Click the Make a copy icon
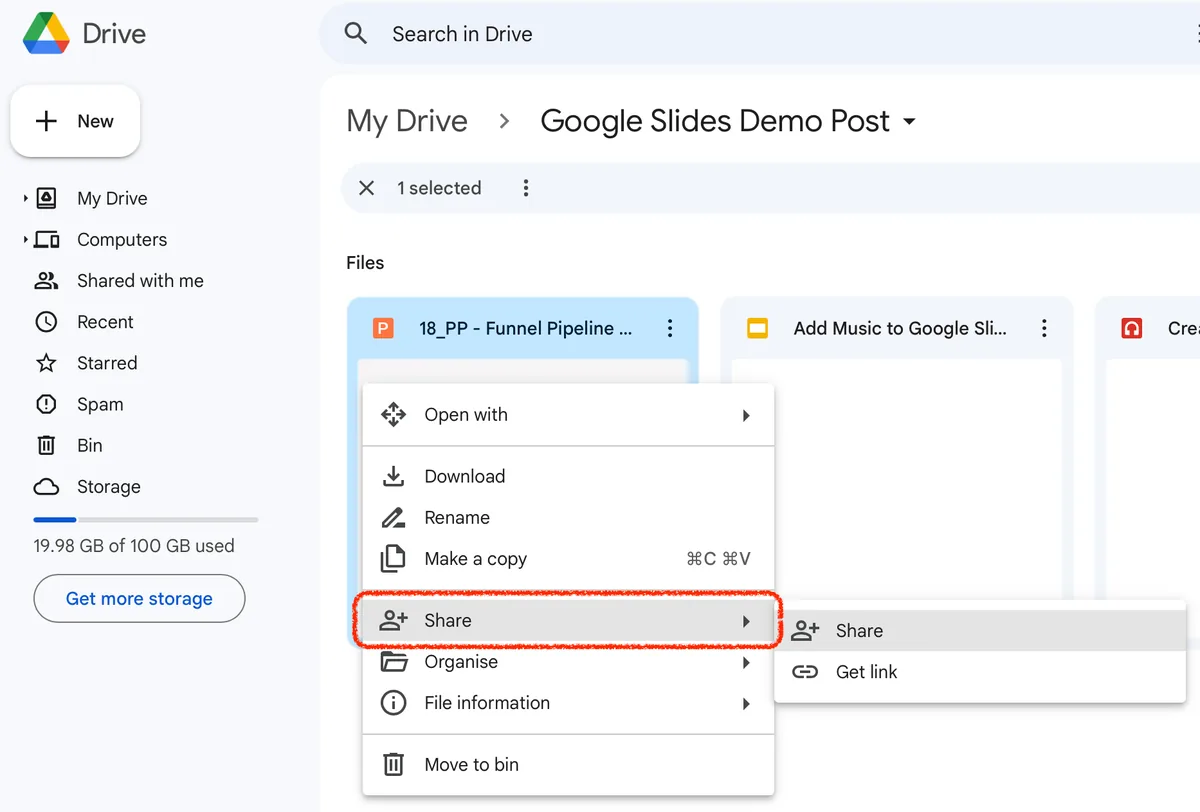The height and width of the screenshot is (812, 1200). (394, 559)
